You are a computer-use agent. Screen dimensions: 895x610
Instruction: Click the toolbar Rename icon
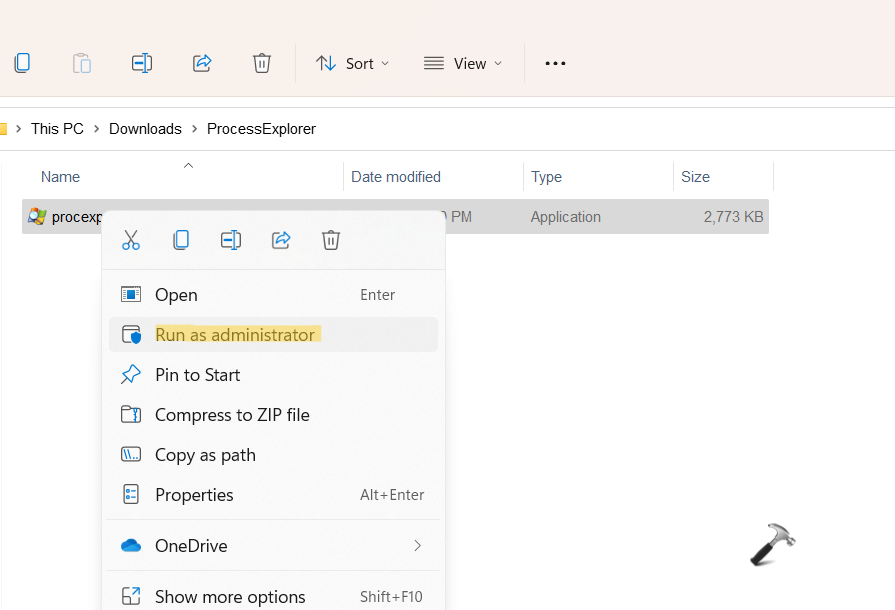click(x=142, y=63)
